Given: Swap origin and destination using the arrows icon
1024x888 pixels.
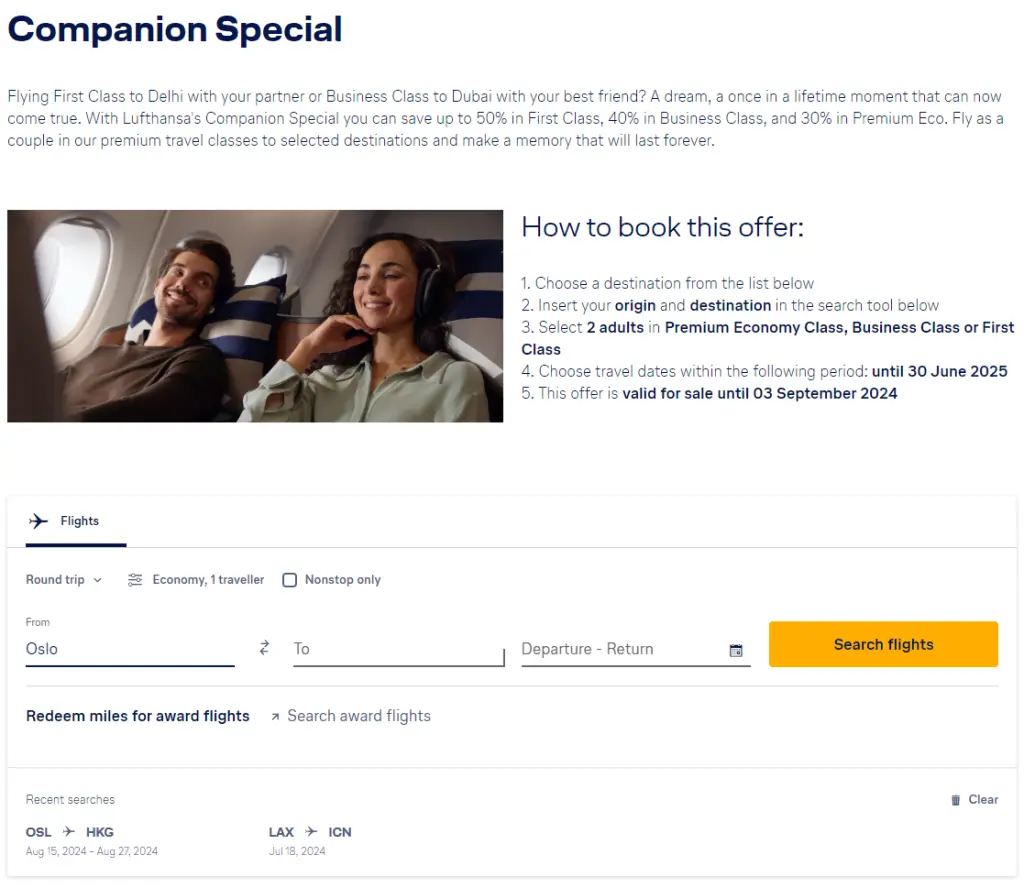Looking at the screenshot, I should tap(263, 647).
